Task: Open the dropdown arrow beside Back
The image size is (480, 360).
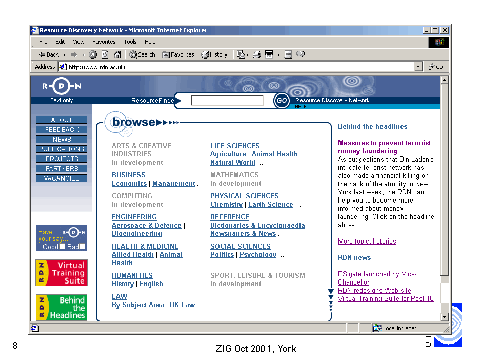Action: click(64, 54)
